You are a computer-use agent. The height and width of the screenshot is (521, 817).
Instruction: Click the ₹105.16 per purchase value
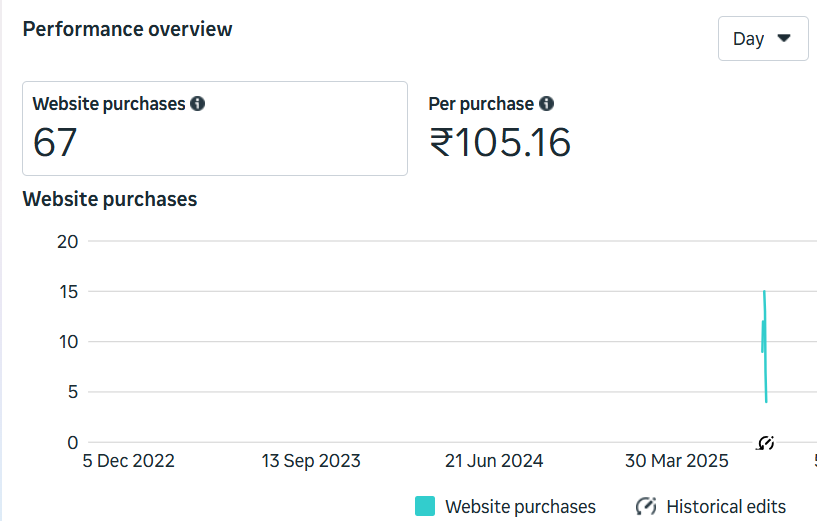(500, 143)
